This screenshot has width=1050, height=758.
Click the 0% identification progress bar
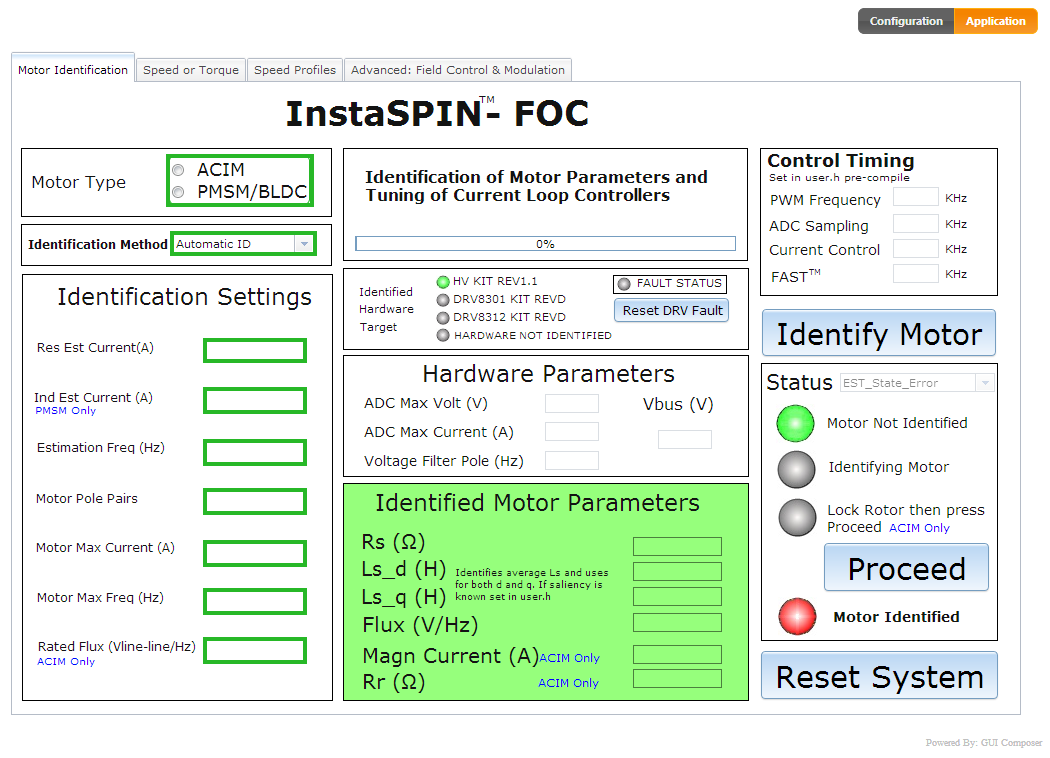(x=545, y=244)
